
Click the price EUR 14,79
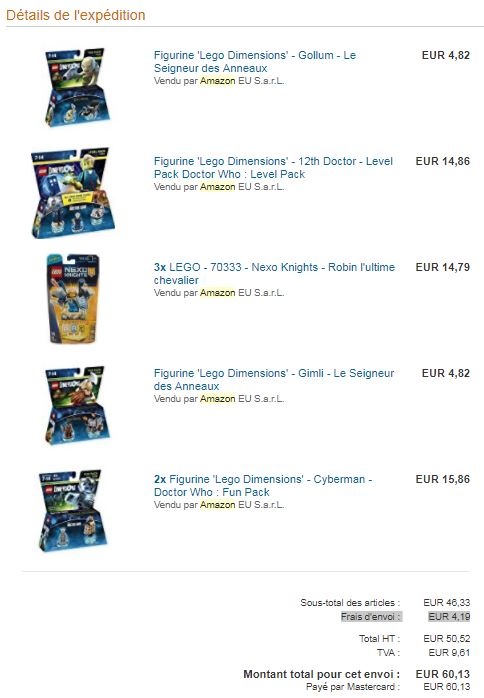click(443, 267)
